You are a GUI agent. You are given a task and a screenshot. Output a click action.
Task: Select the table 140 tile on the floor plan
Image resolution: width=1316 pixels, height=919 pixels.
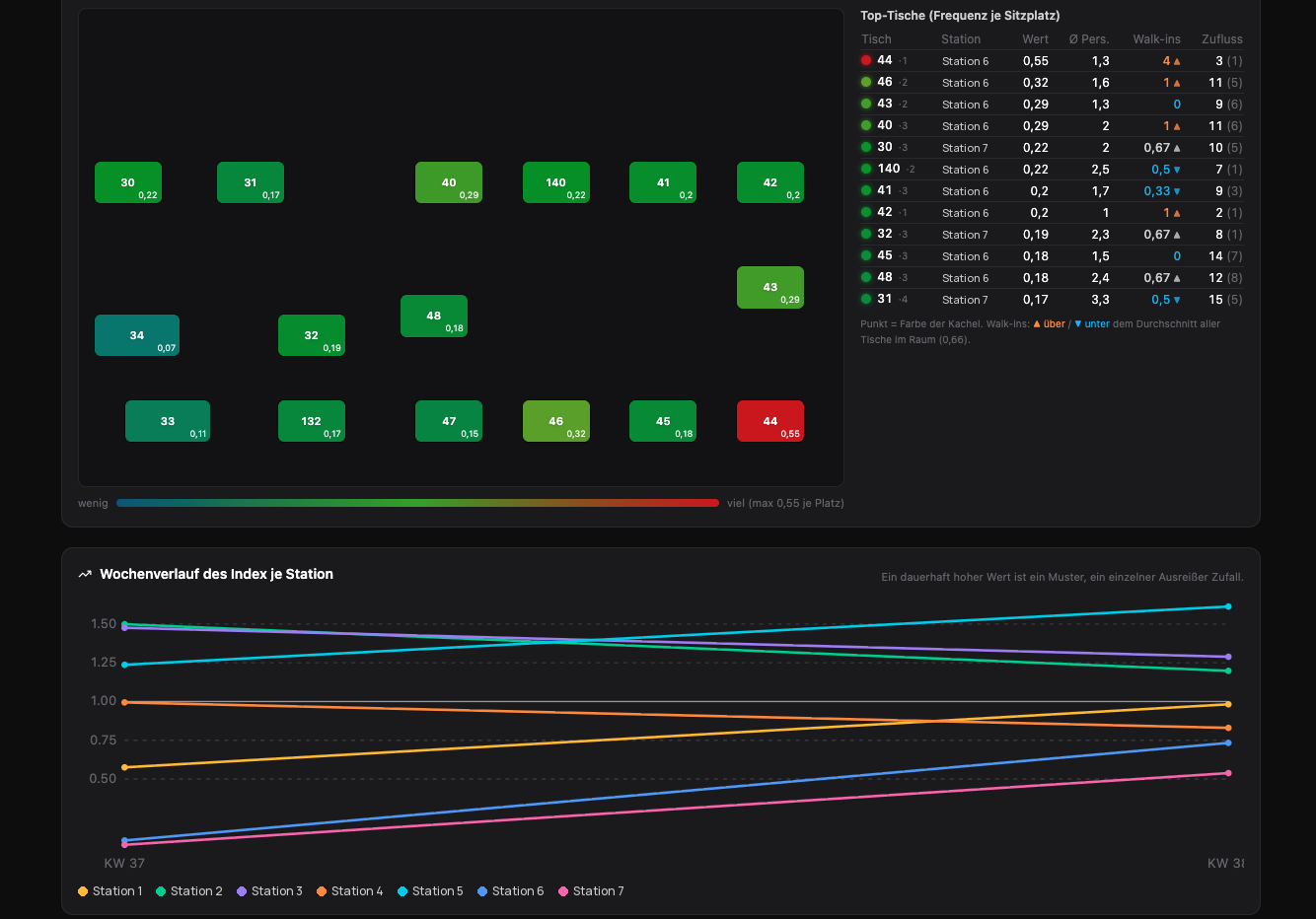[x=556, y=182]
